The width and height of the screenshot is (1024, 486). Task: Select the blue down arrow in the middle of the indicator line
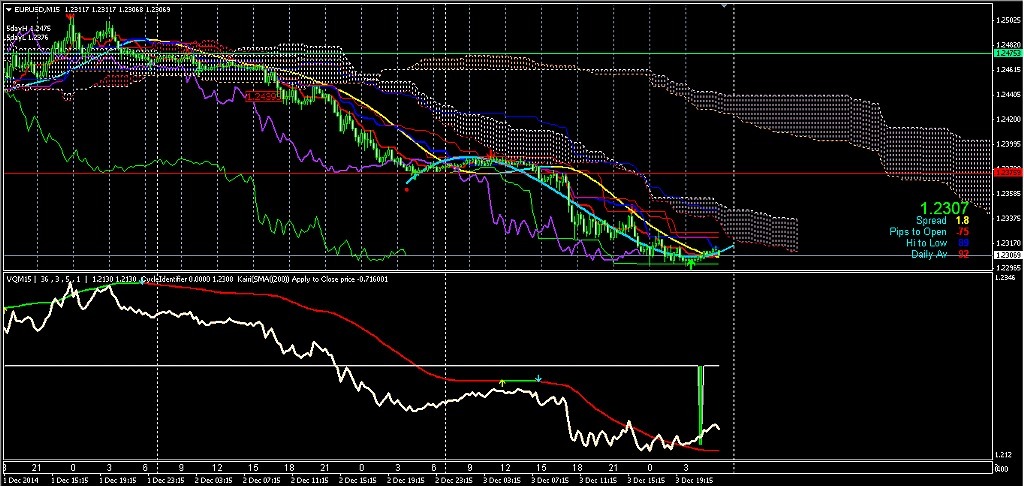coord(538,378)
